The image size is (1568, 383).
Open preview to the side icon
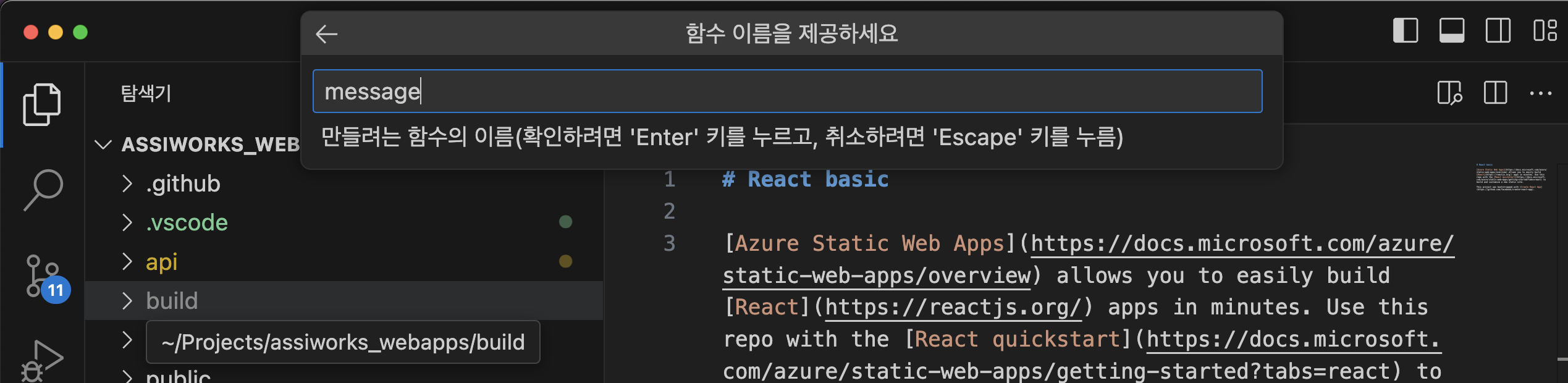click(x=1449, y=93)
